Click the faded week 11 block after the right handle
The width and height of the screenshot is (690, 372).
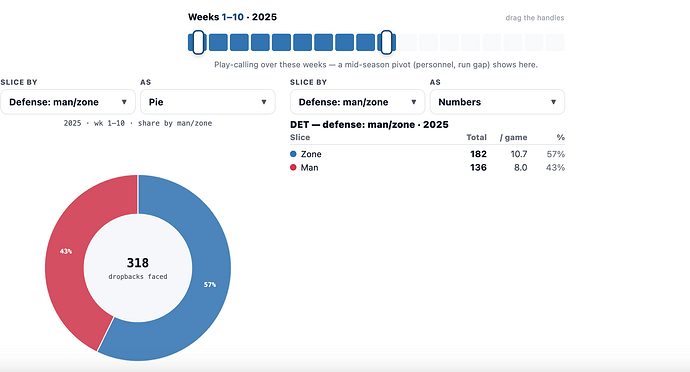tap(407, 42)
